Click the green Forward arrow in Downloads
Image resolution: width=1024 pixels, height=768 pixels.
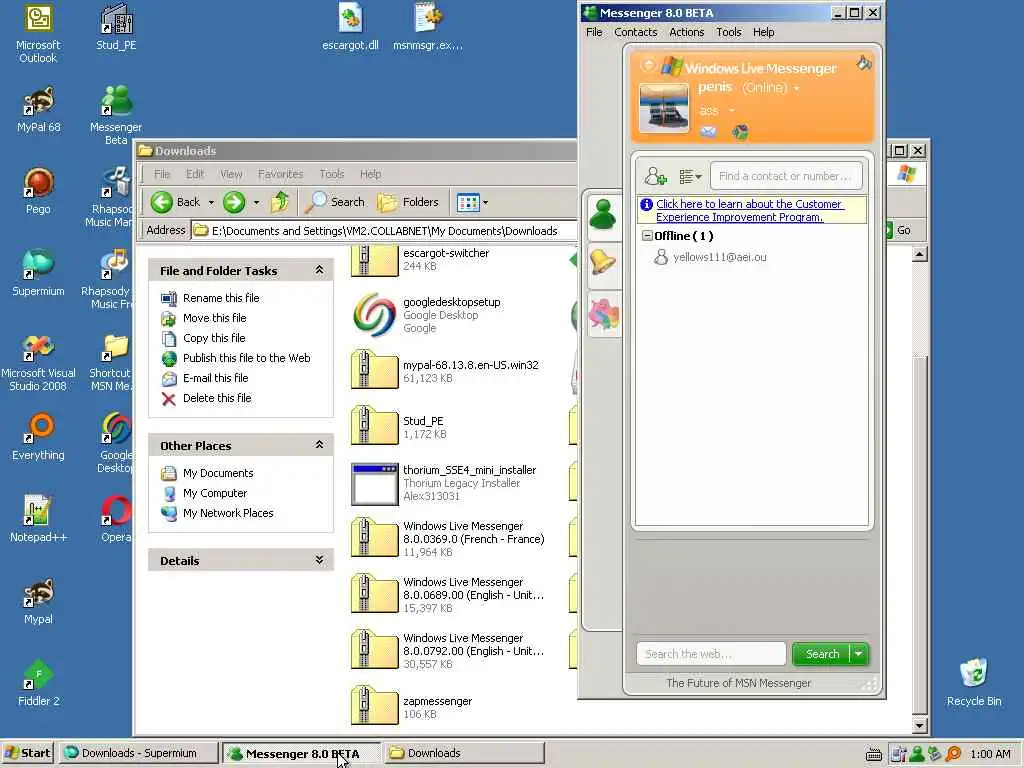click(234, 202)
